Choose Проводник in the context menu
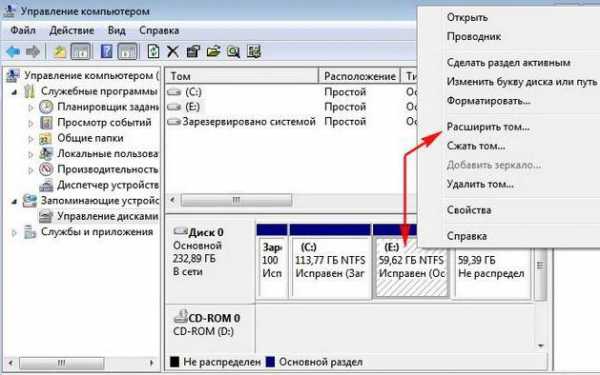Image resolution: width=600 pixels, height=375 pixels. pyautogui.click(x=474, y=37)
